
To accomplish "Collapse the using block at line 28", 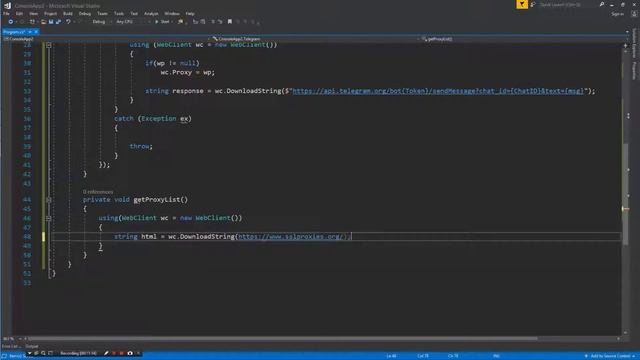I will click(x=49, y=45).
